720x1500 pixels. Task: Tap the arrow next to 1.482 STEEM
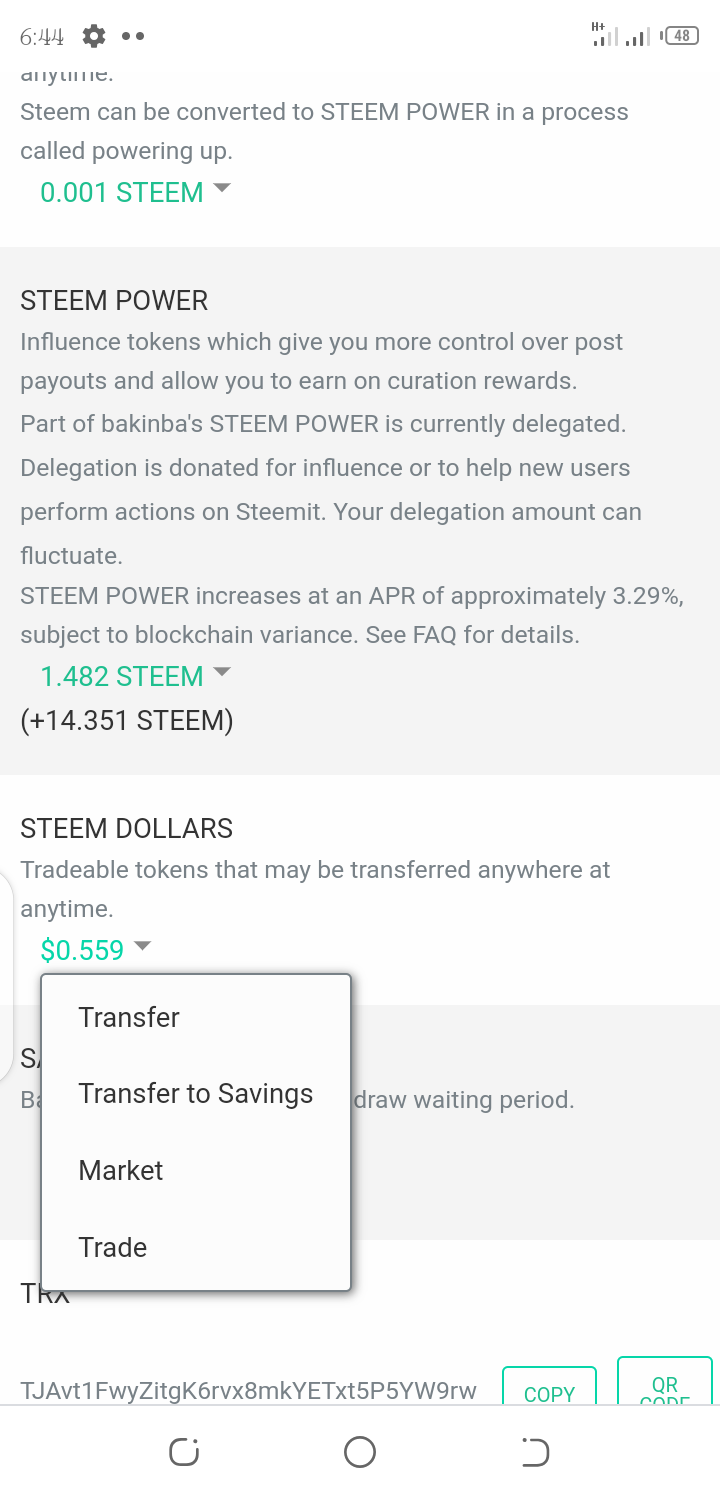pyautogui.click(x=222, y=672)
